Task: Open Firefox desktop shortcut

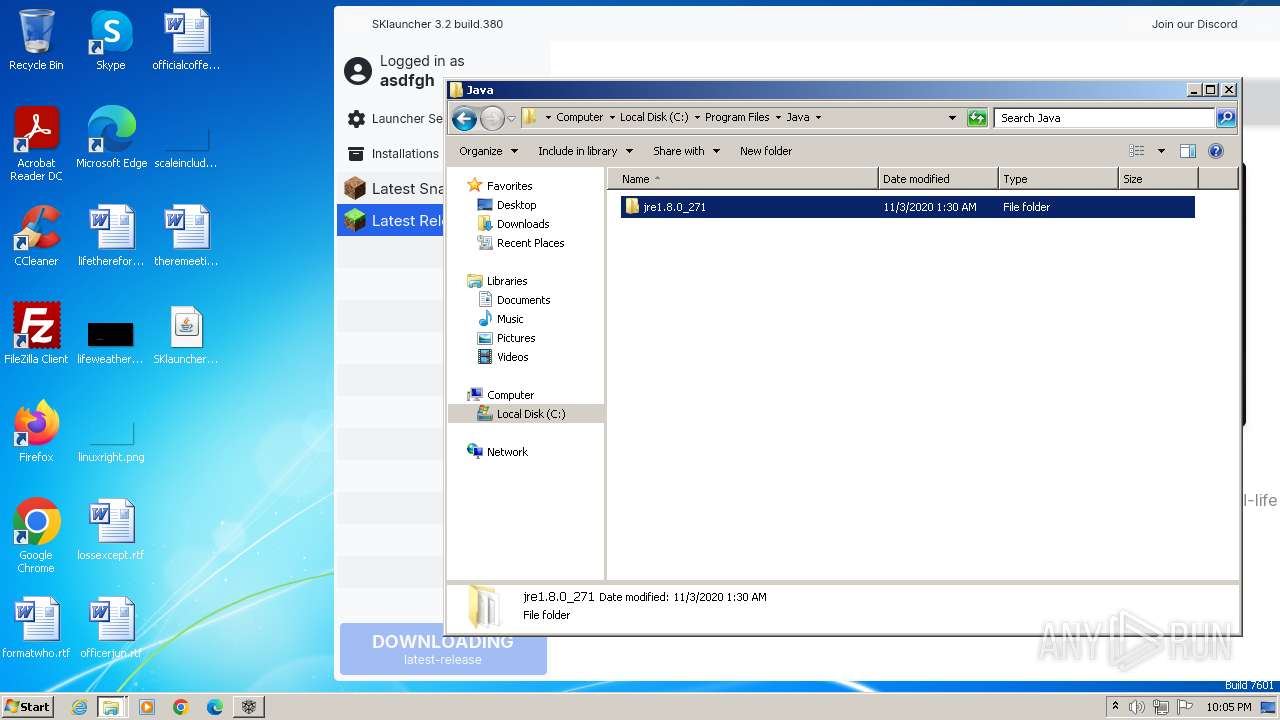Action: point(36,432)
